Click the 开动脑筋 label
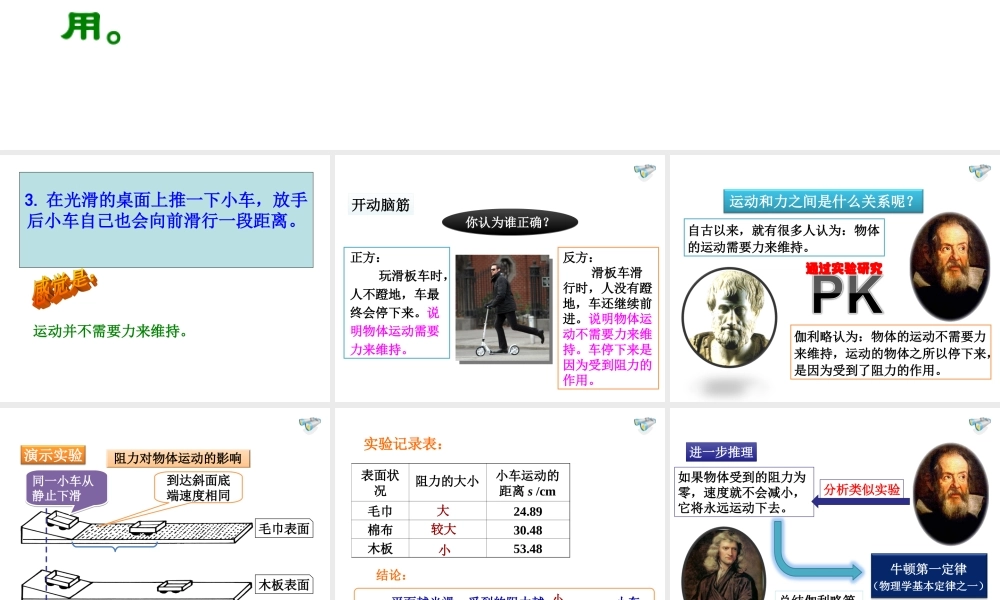The height and width of the screenshot is (600, 1000). (381, 205)
